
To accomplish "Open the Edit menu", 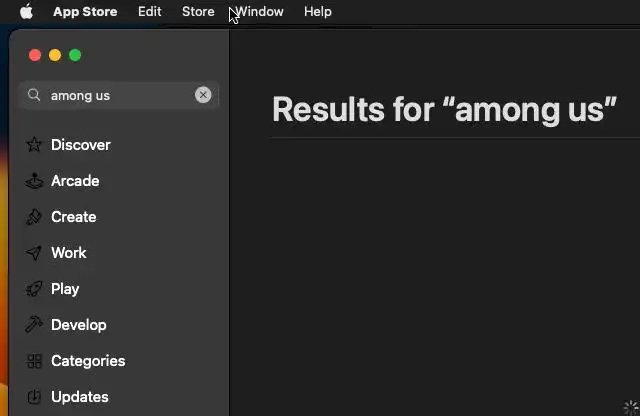I will pyautogui.click(x=150, y=12).
